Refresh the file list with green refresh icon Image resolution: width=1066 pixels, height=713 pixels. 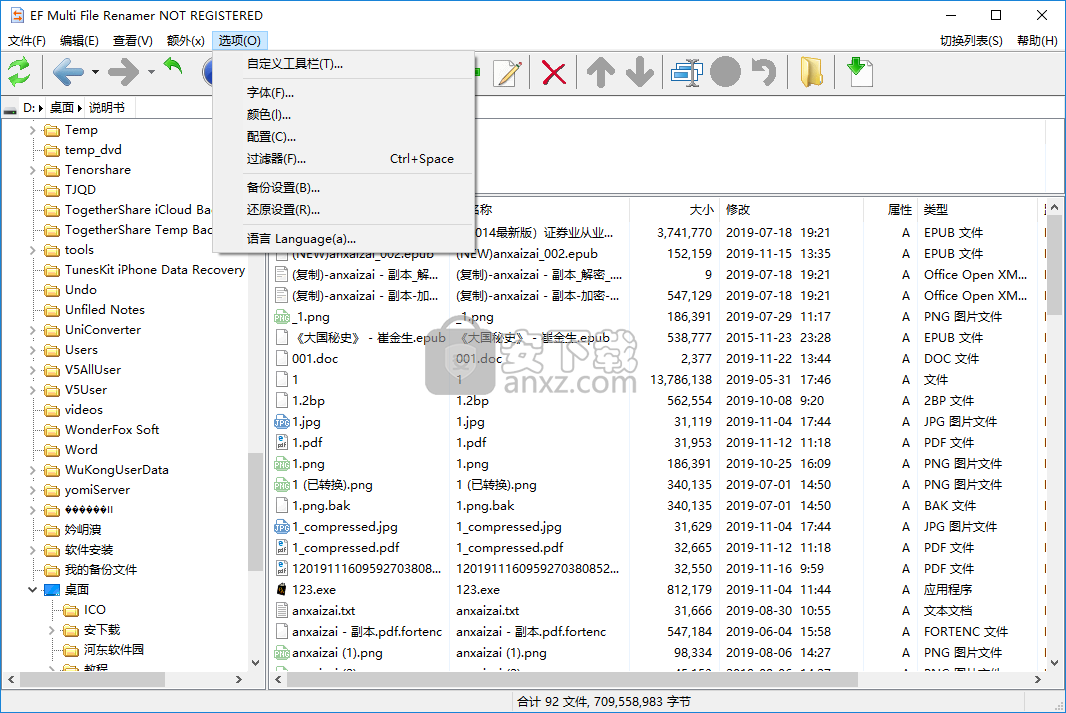[x=18, y=72]
